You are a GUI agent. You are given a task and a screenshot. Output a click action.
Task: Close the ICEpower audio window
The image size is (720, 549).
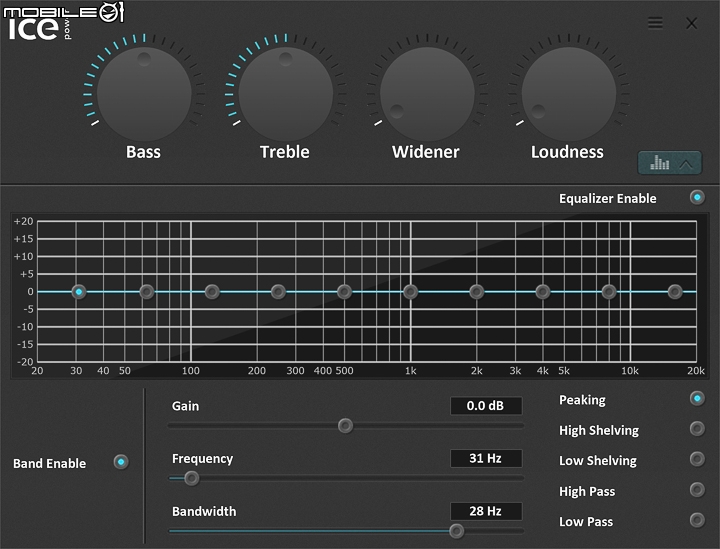click(x=692, y=23)
